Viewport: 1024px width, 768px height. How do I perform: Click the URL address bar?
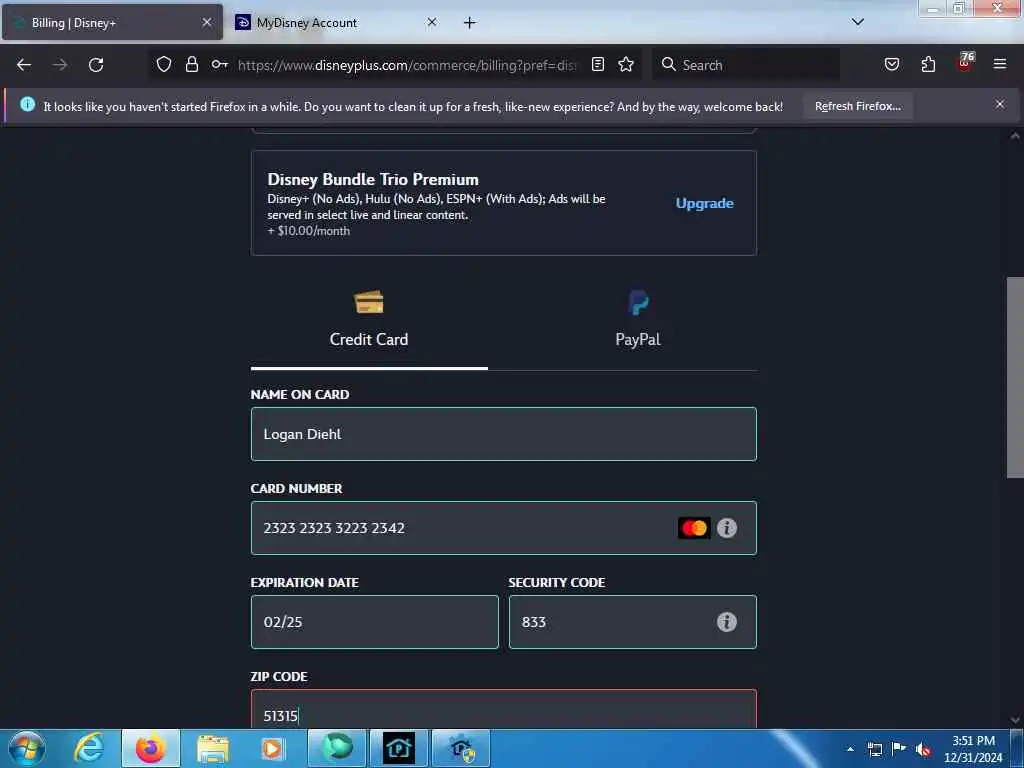tap(408, 65)
